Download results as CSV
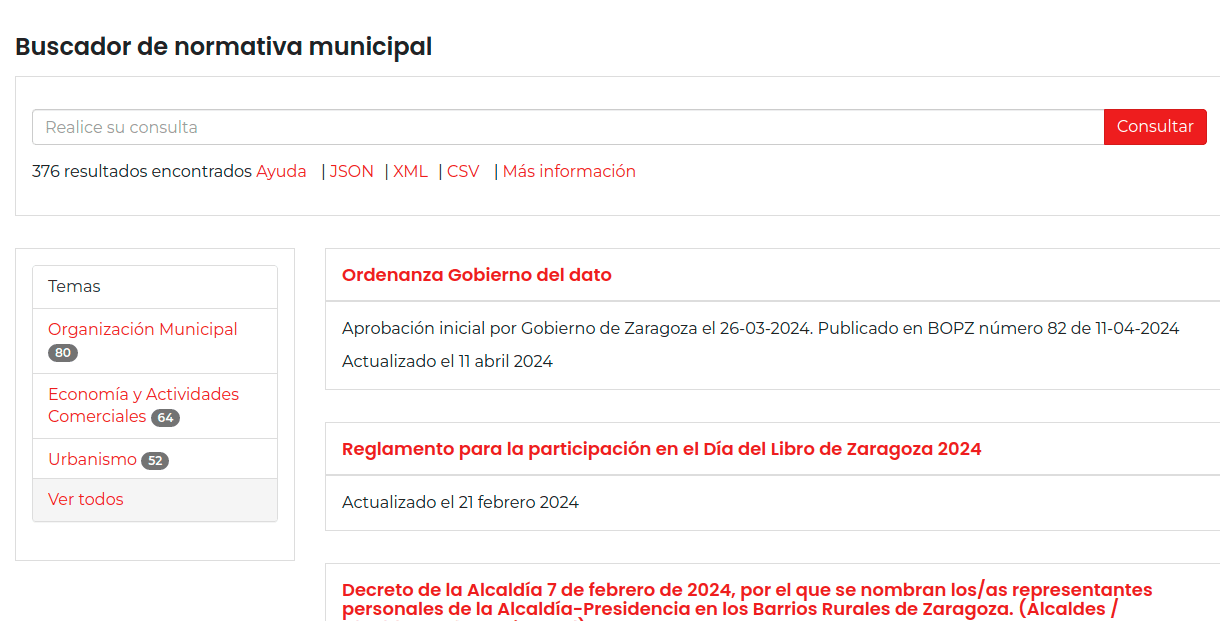The image size is (1220, 621). [x=463, y=171]
